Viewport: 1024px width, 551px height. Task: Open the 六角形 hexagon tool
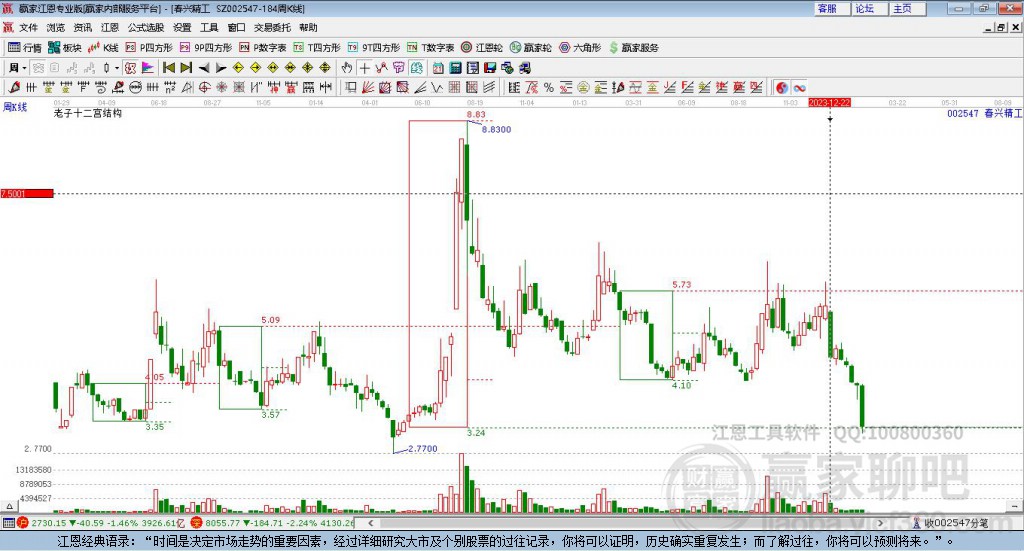(x=580, y=48)
